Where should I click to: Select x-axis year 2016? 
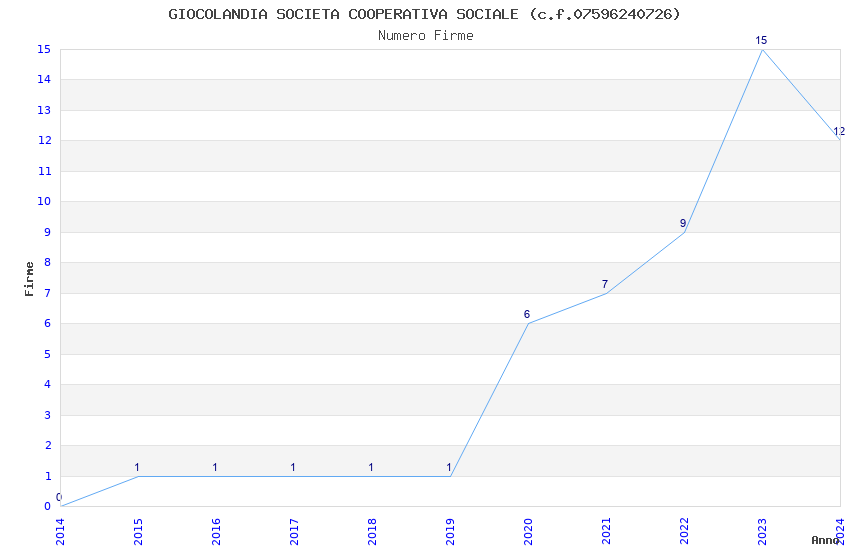point(216,532)
